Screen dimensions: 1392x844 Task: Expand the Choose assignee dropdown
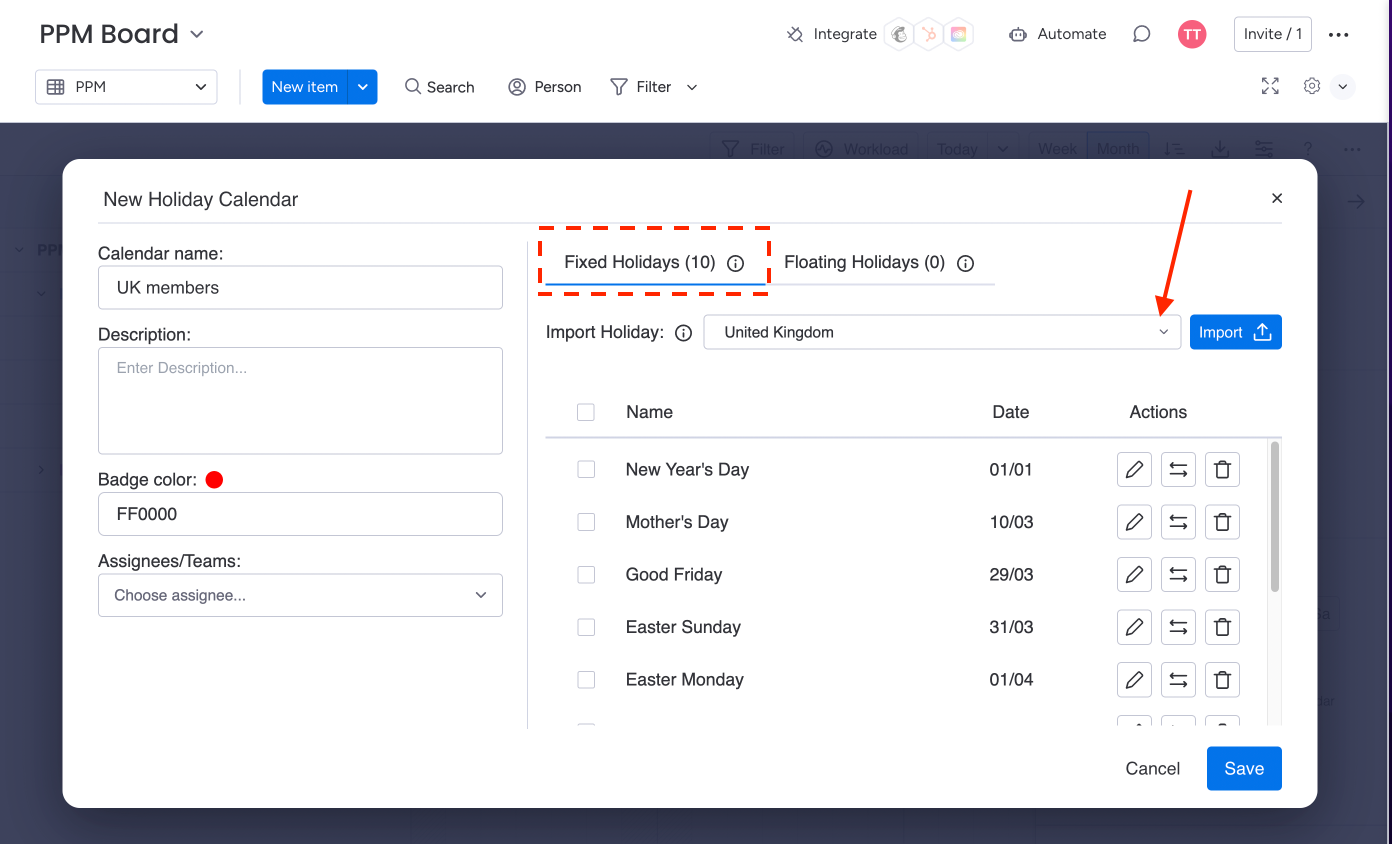[300, 595]
